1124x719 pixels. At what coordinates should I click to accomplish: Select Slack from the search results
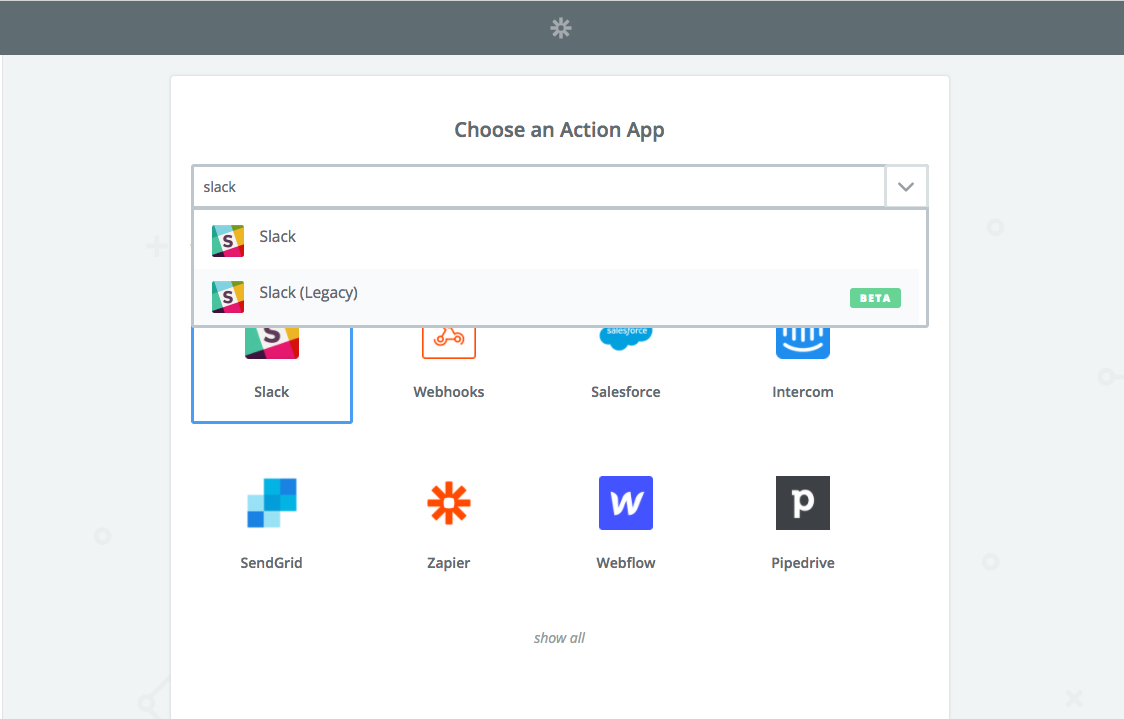pyautogui.click(x=560, y=240)
